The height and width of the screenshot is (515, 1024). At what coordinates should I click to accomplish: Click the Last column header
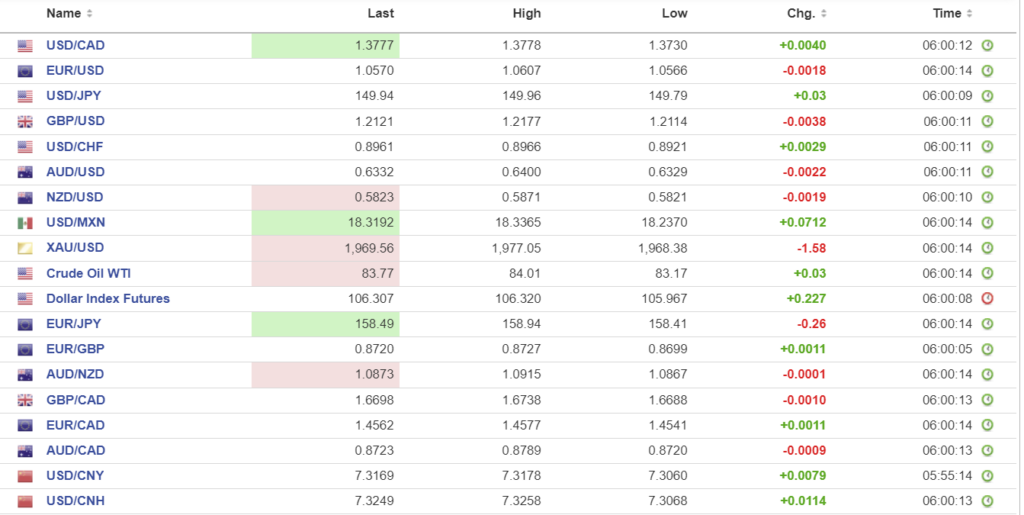[x=380, y=14]
